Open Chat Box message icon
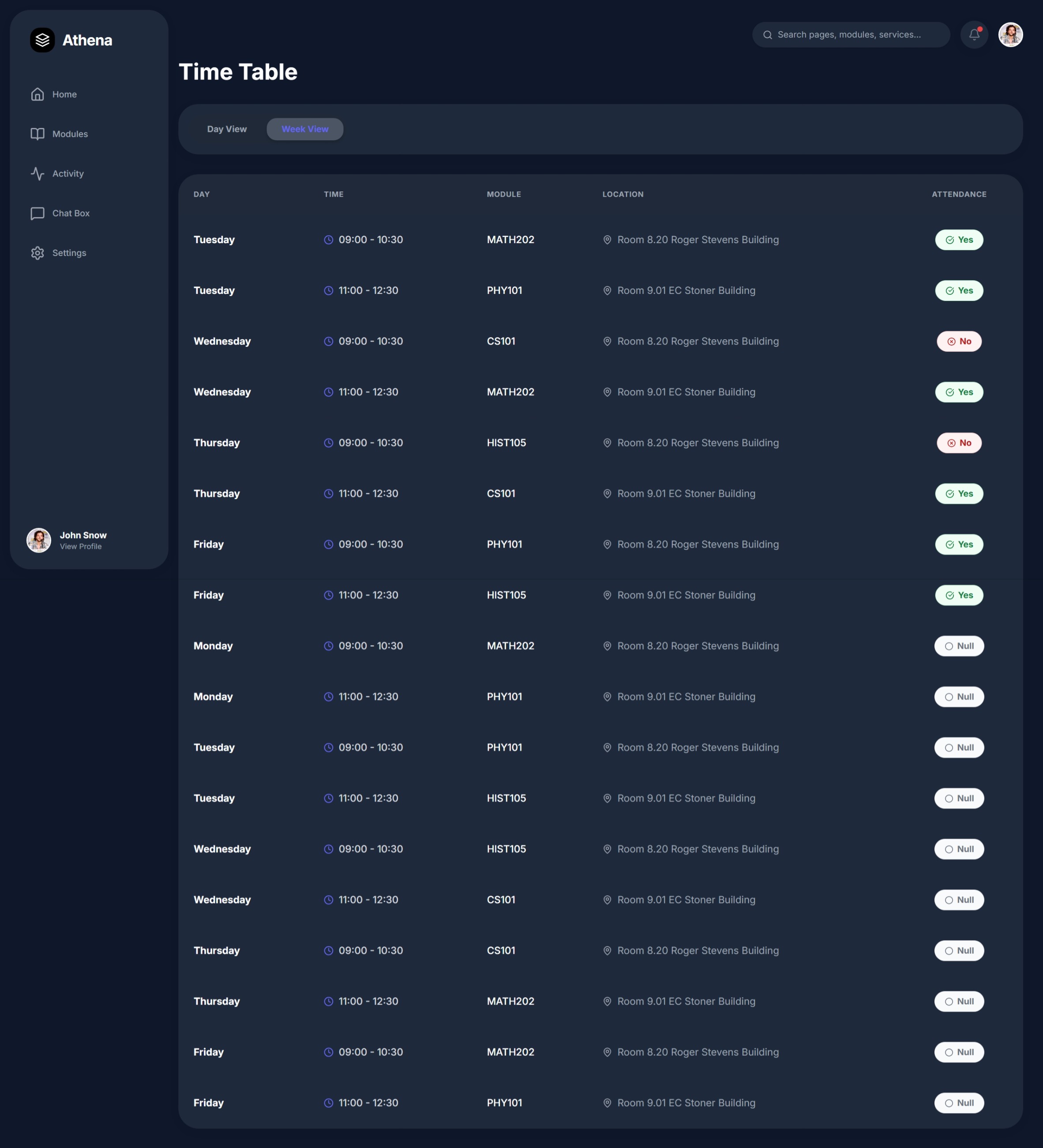The width and height of the screenshot is (1043, 1148). tap(38, 214)
